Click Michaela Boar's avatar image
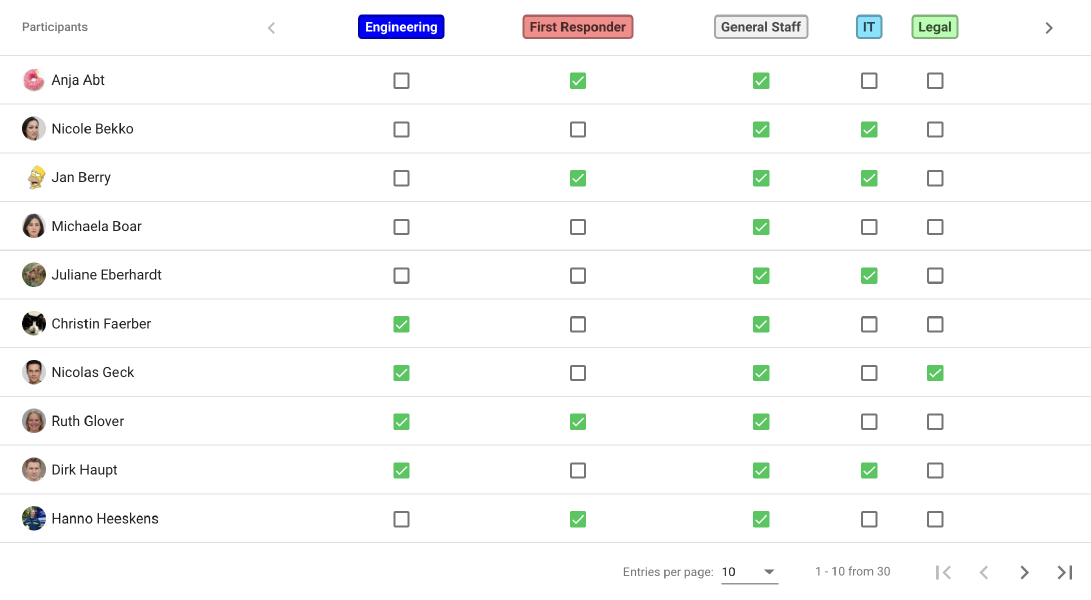 (33, 226)
